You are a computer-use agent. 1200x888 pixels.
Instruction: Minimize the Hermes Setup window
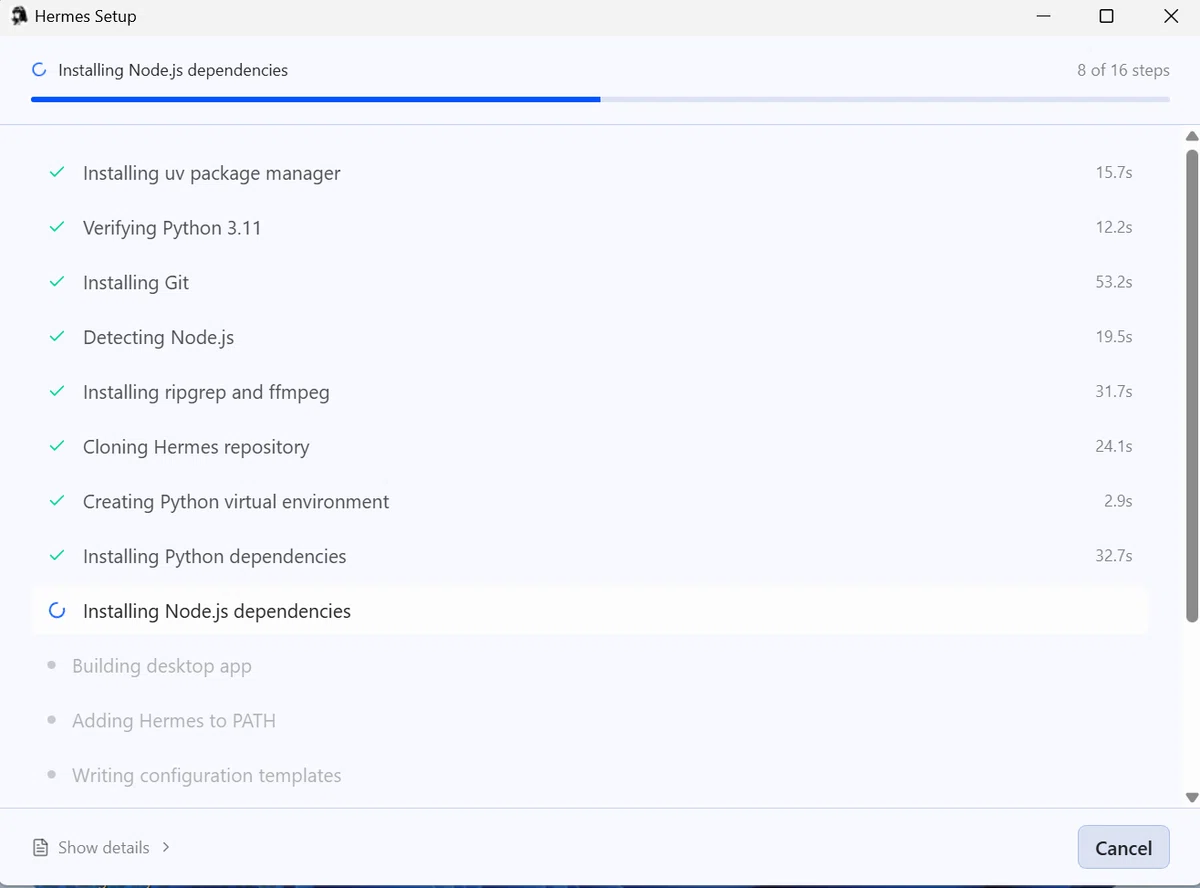[x=1044, y=16]
